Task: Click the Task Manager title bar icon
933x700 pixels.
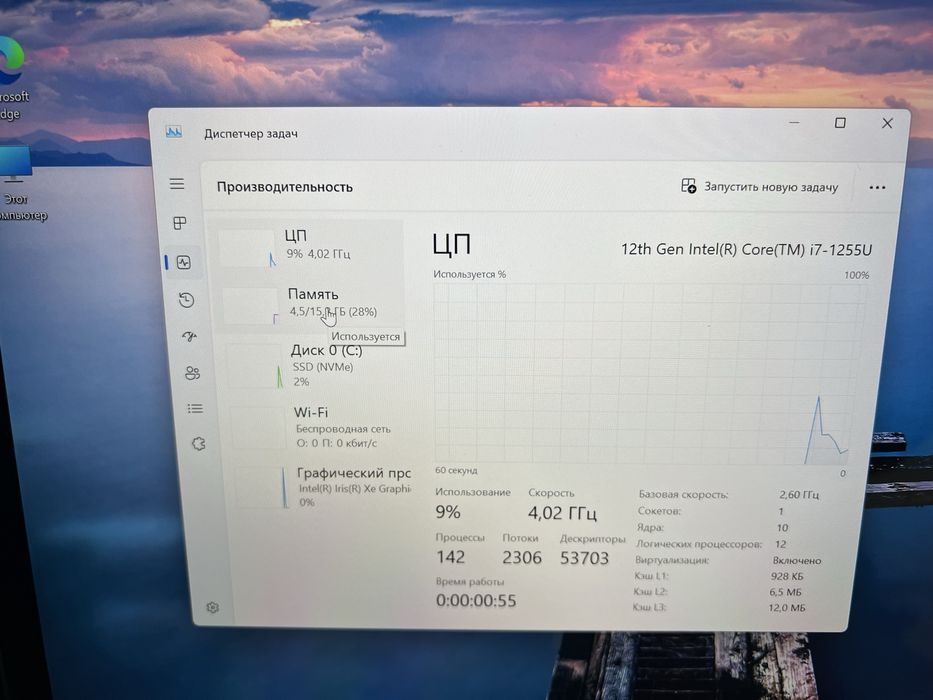Action: pyautogui.click(x=174, y=132)
